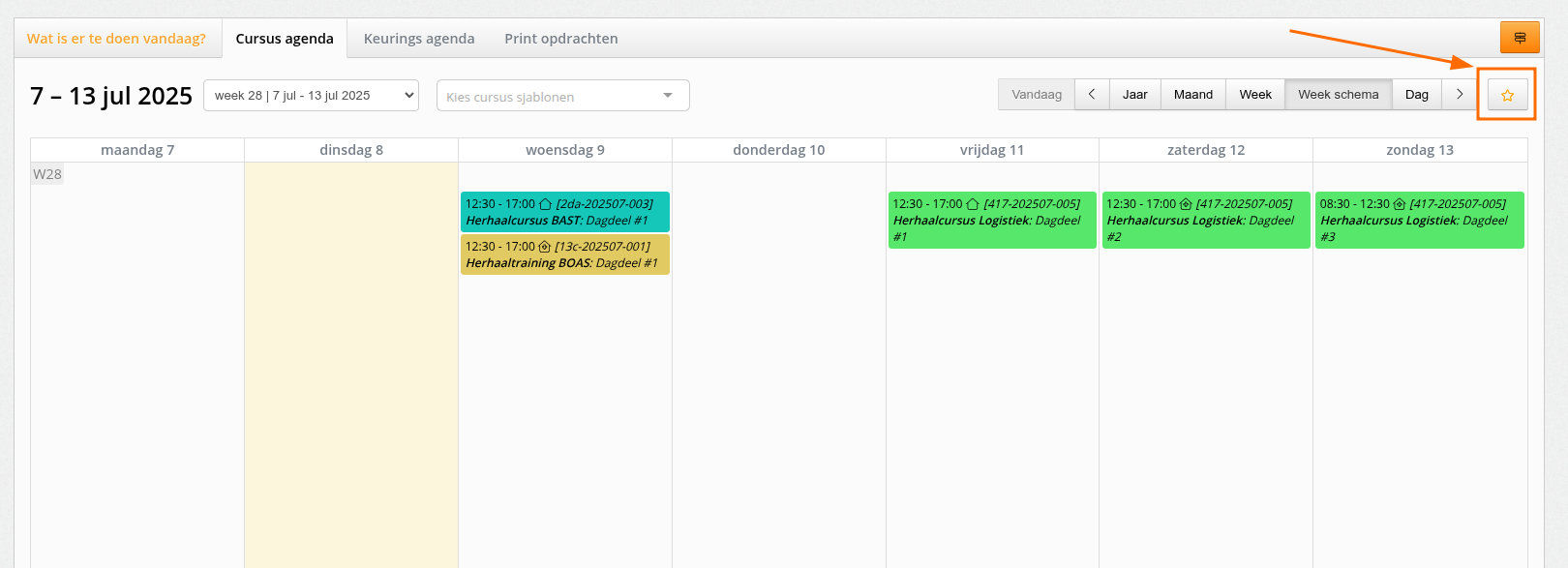Viewport: 1568px width, 568px height.
Task: Click the zondag 13 column header
Action: [x=1420, y=150]
